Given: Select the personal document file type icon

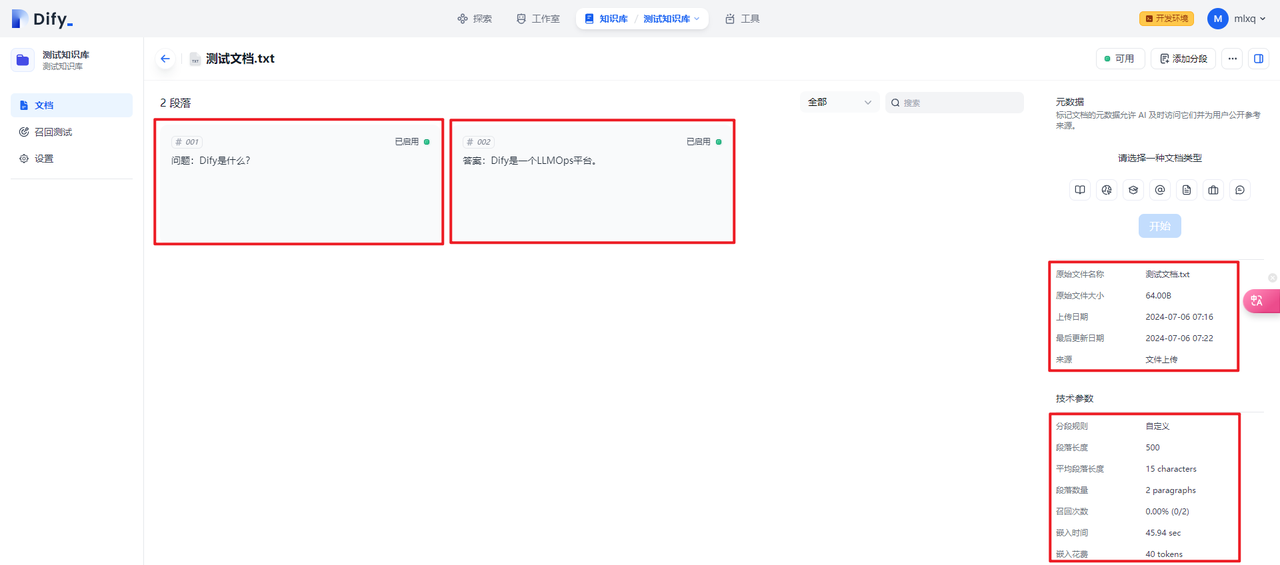Looking at the screenshot, I should pyautogui.click(x=1186, y=190).
